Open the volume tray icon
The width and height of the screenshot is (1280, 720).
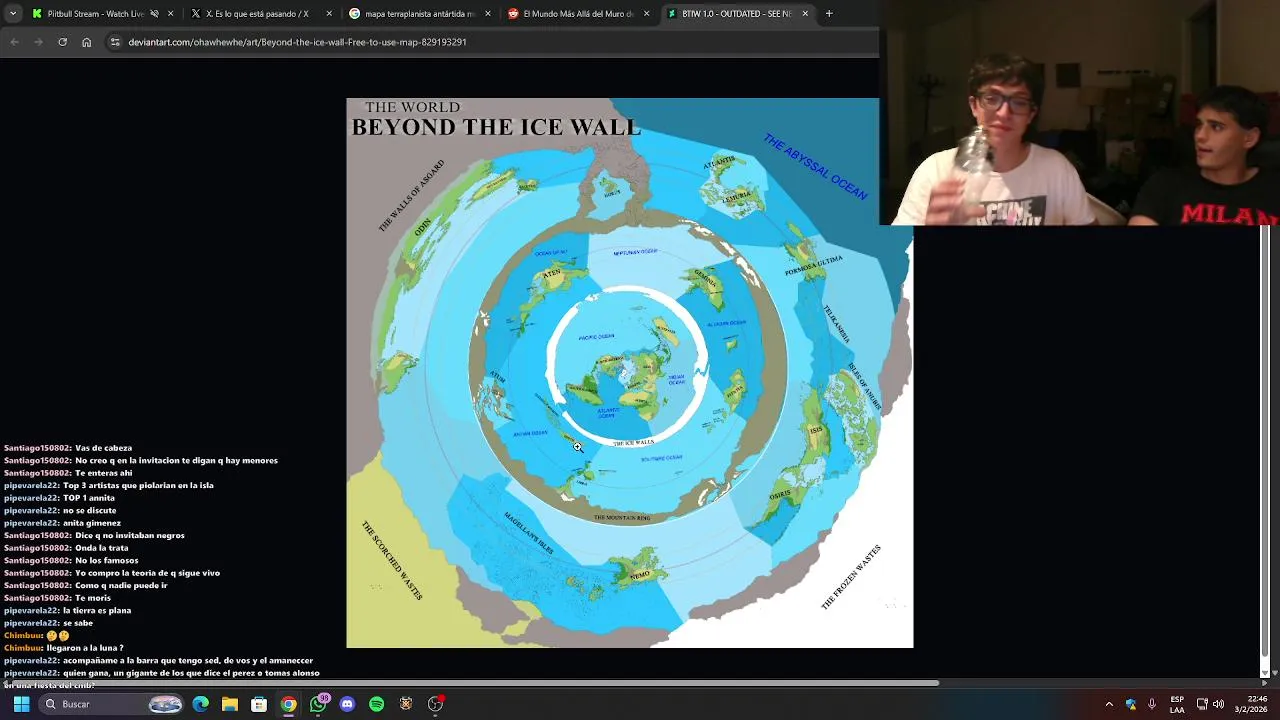1218,704
